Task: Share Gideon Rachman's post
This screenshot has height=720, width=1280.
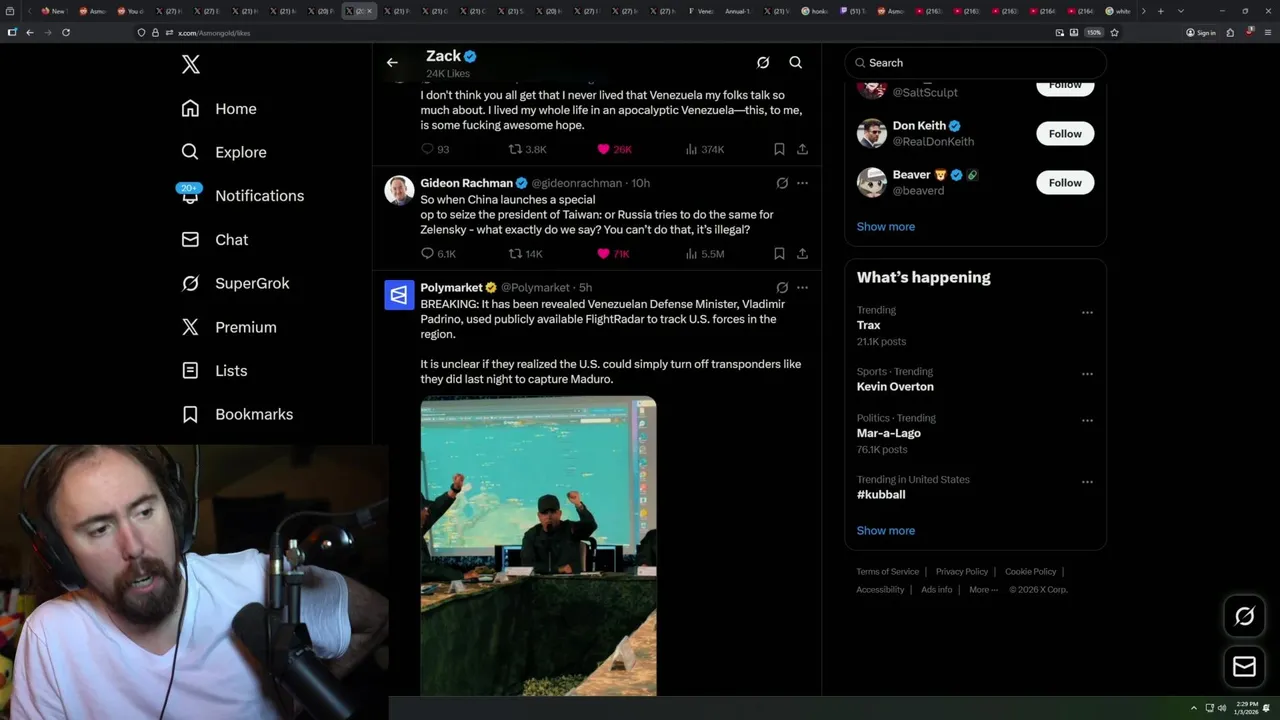Action: 802,254
